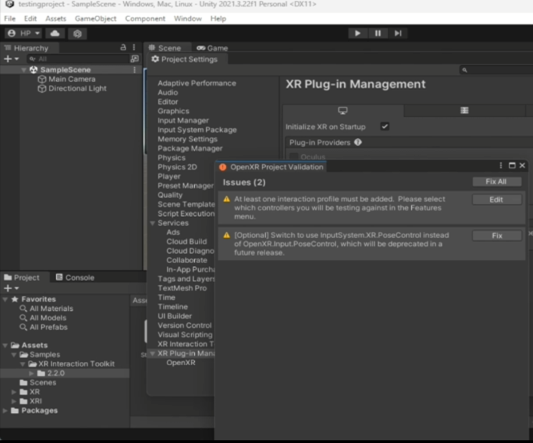Screen dimensions: 533x443
Task: Collapse the Services settings group arrow
Action: tap(153, 223)
